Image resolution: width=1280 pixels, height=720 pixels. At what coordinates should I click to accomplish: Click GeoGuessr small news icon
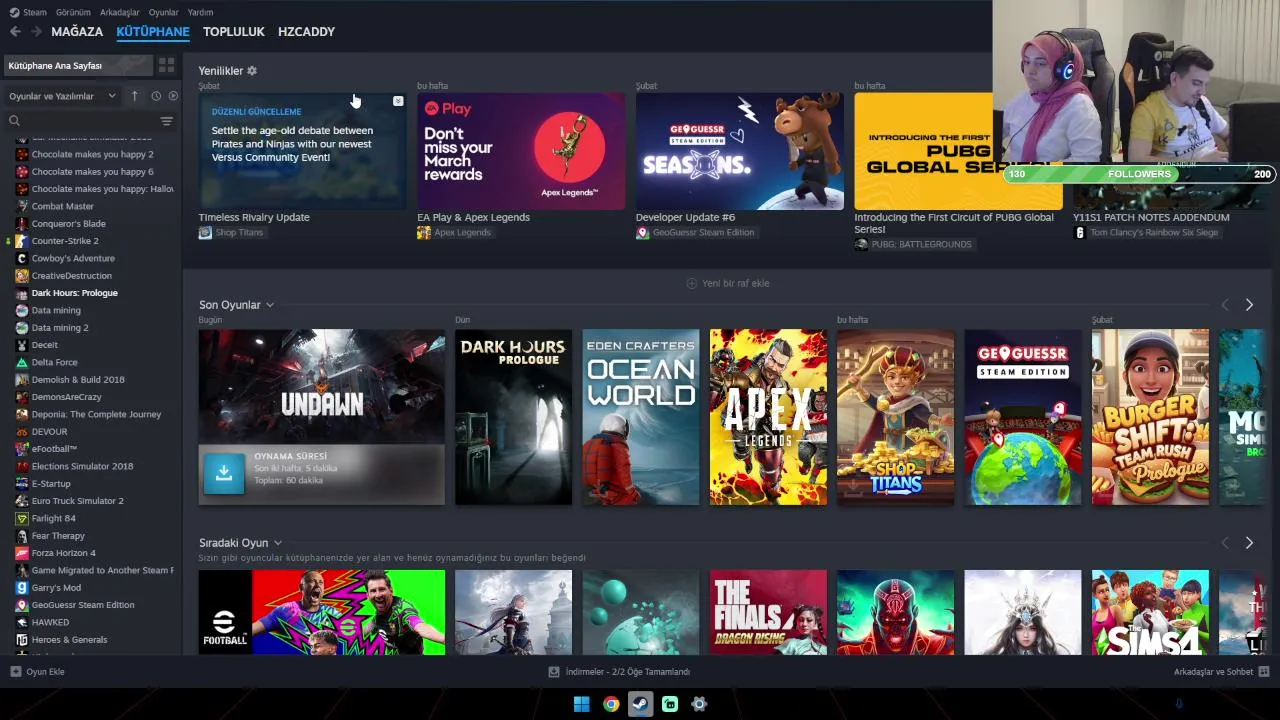pos(642,233)
